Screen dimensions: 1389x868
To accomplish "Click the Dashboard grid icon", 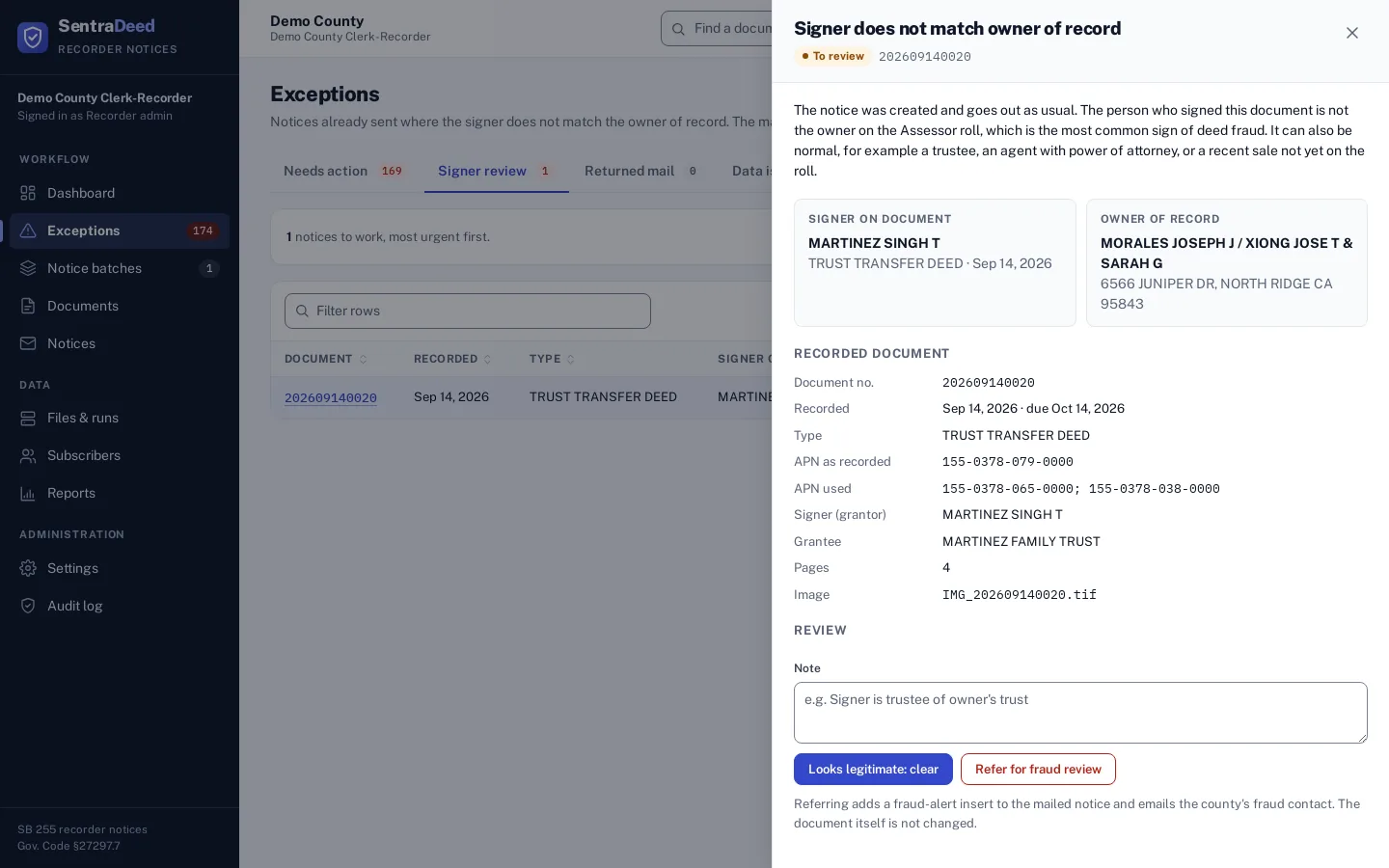I will [x=28, y=193].
